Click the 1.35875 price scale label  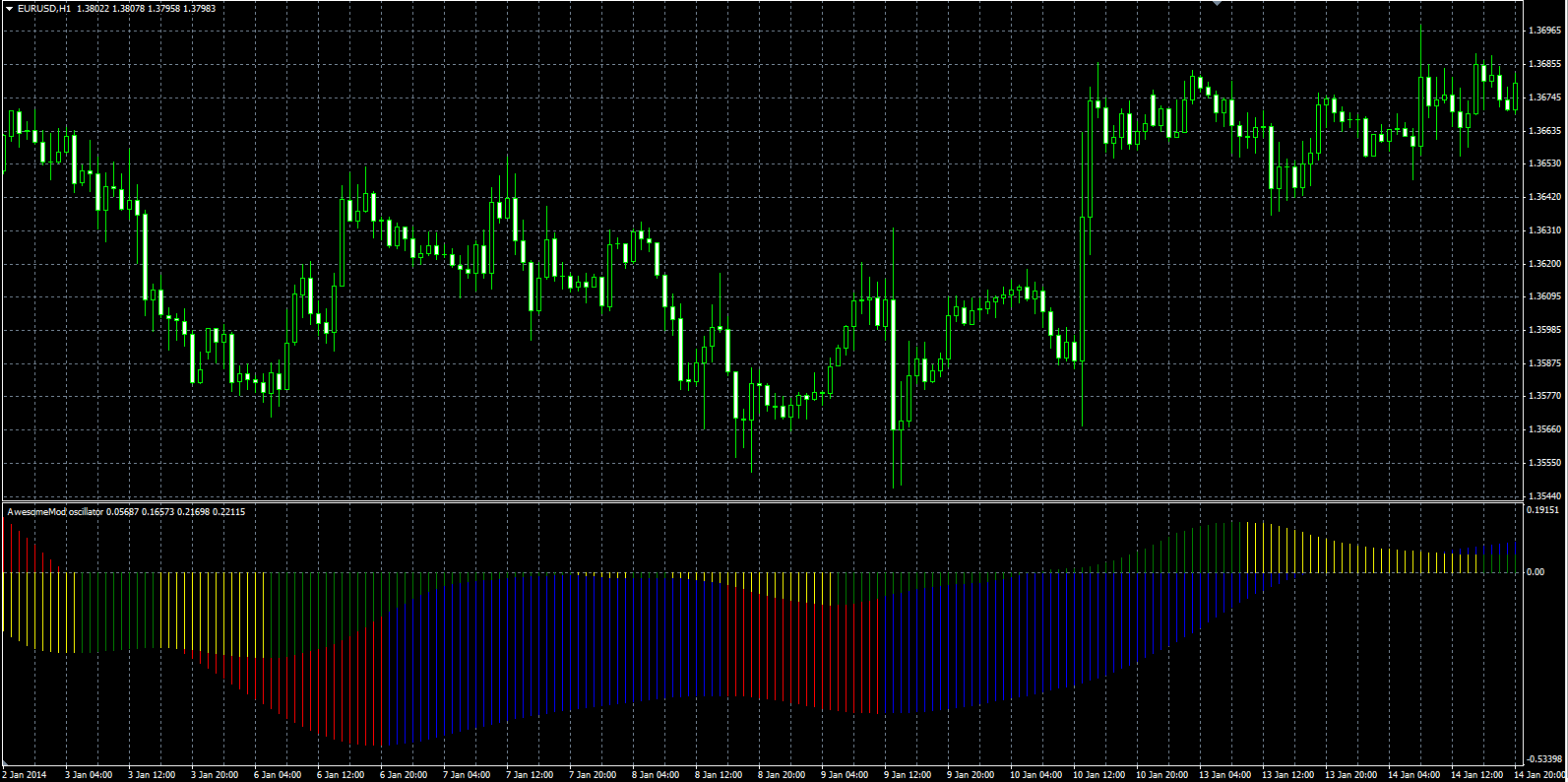[1544, 363]
